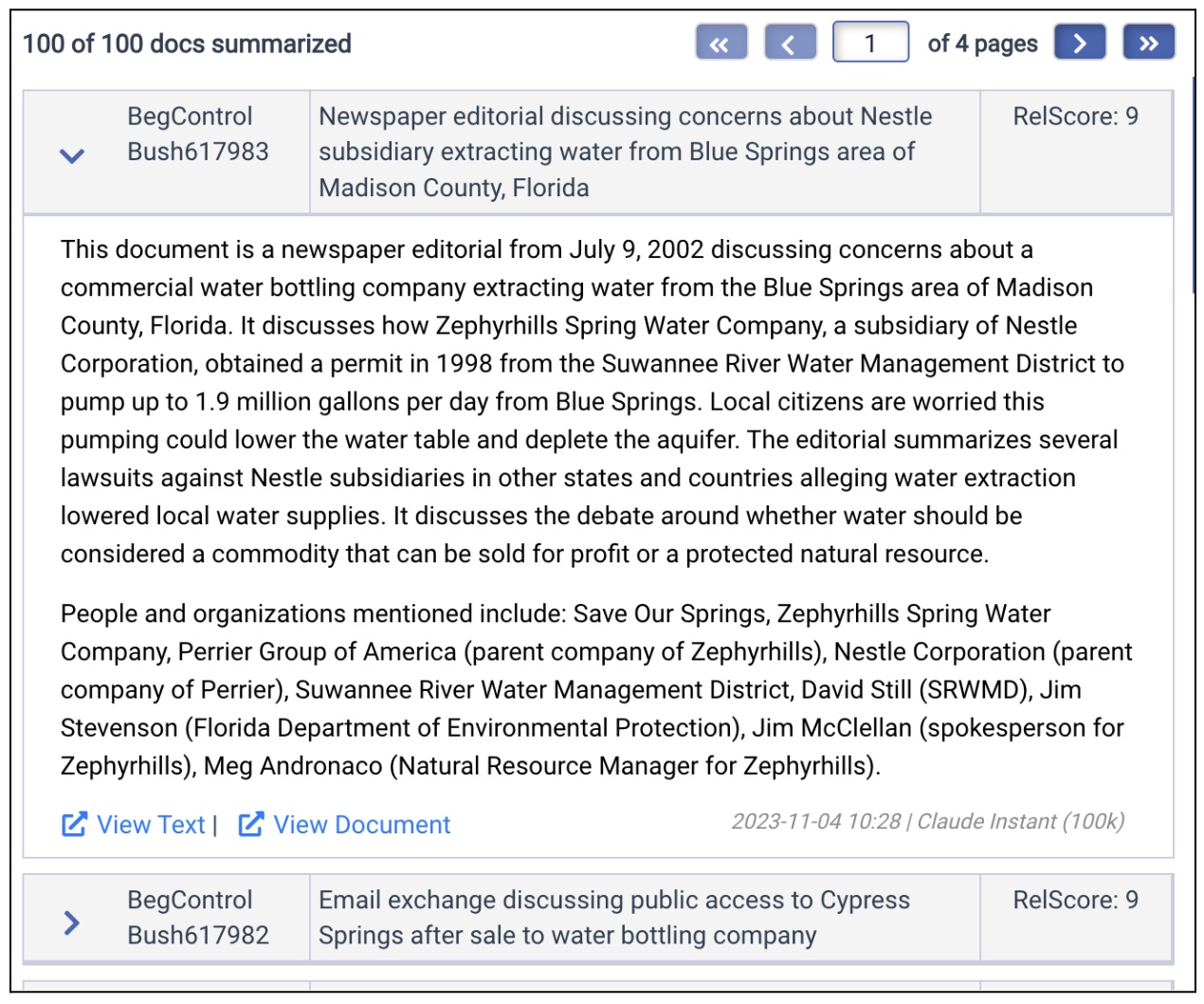
Task: Click the '100 of 100 docs summarized' status text
Action: pyautogui.click(x=187, y=44)
